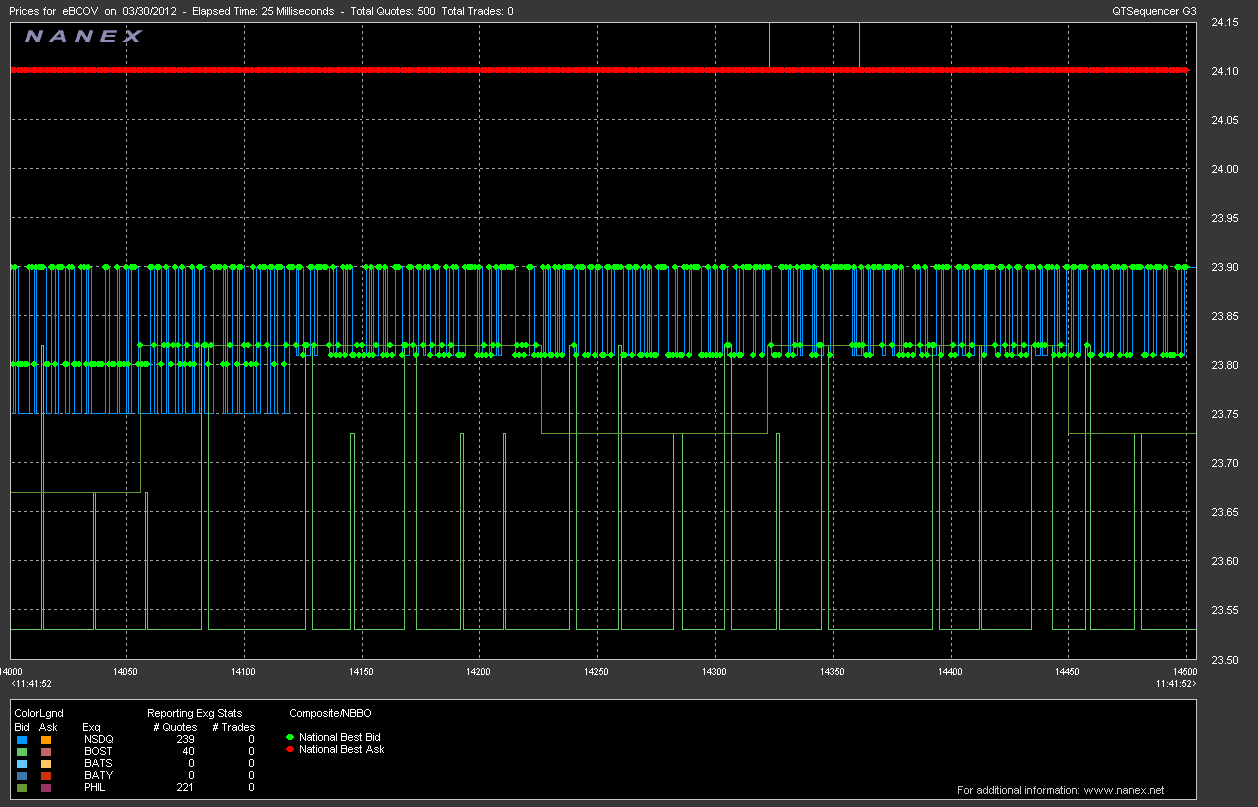
Task: Click the '# Trades' column header
Action: point(233,727)
